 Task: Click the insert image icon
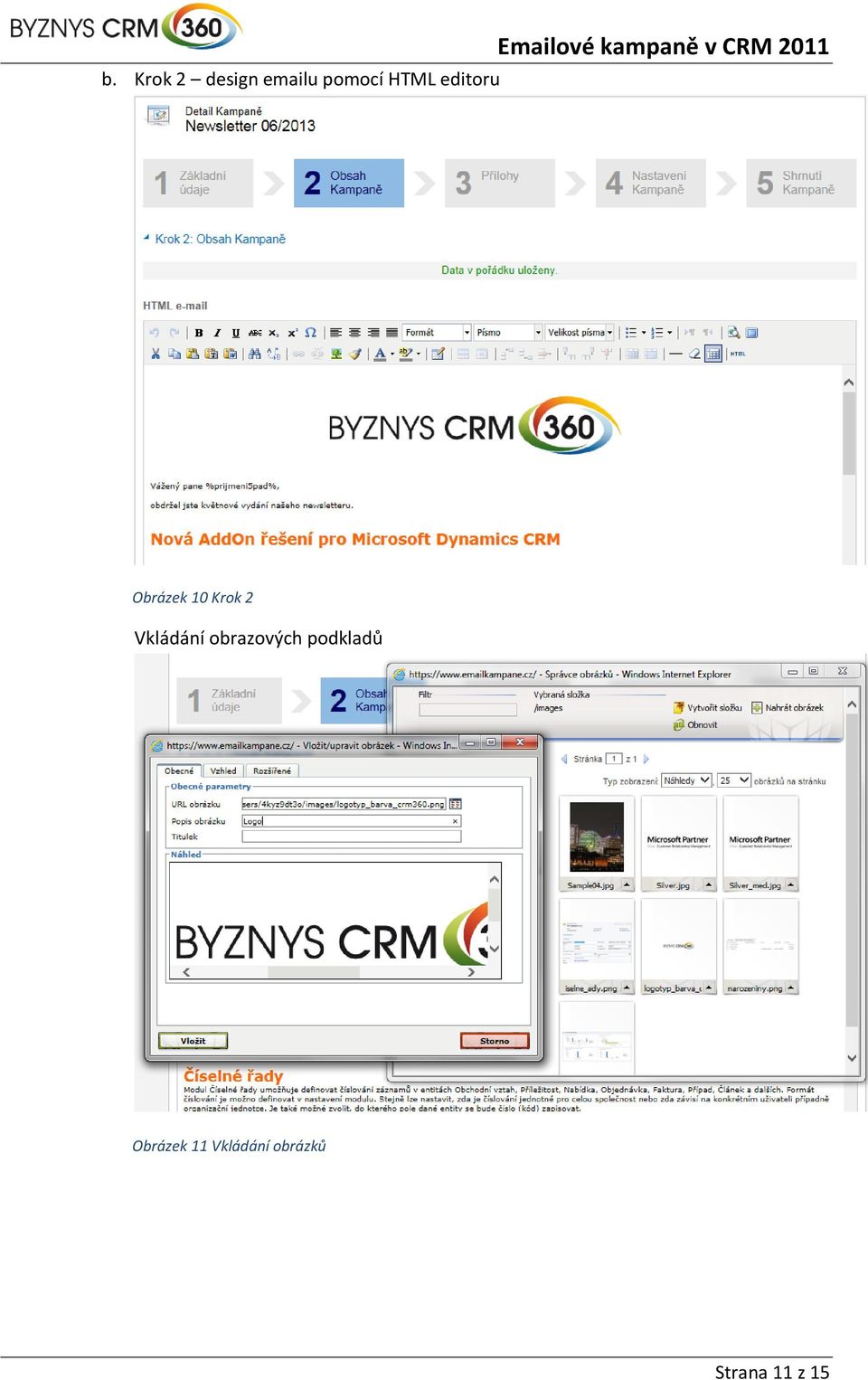coord(336,354)
